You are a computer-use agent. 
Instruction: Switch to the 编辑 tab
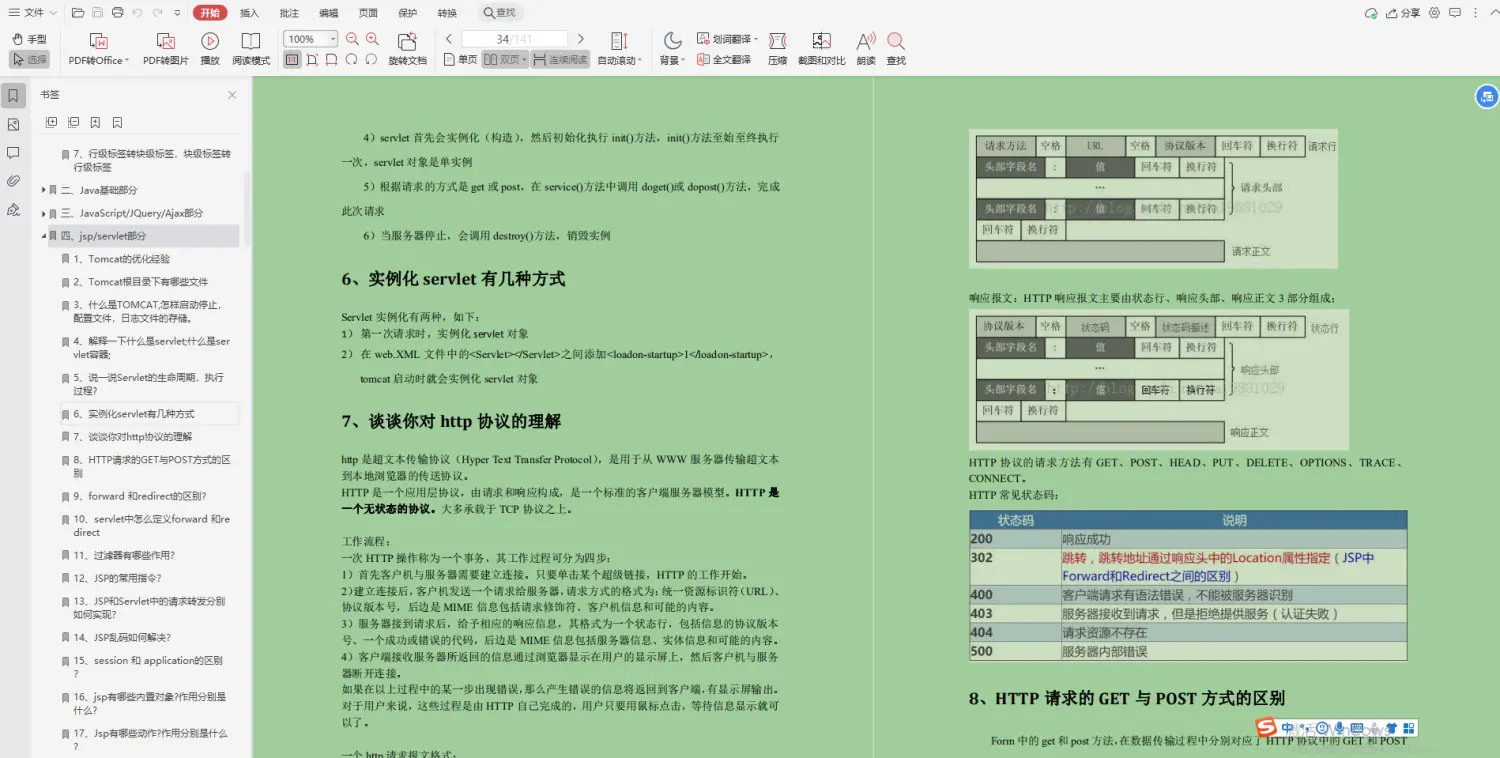pyautogui.click(x=329, y=13)
